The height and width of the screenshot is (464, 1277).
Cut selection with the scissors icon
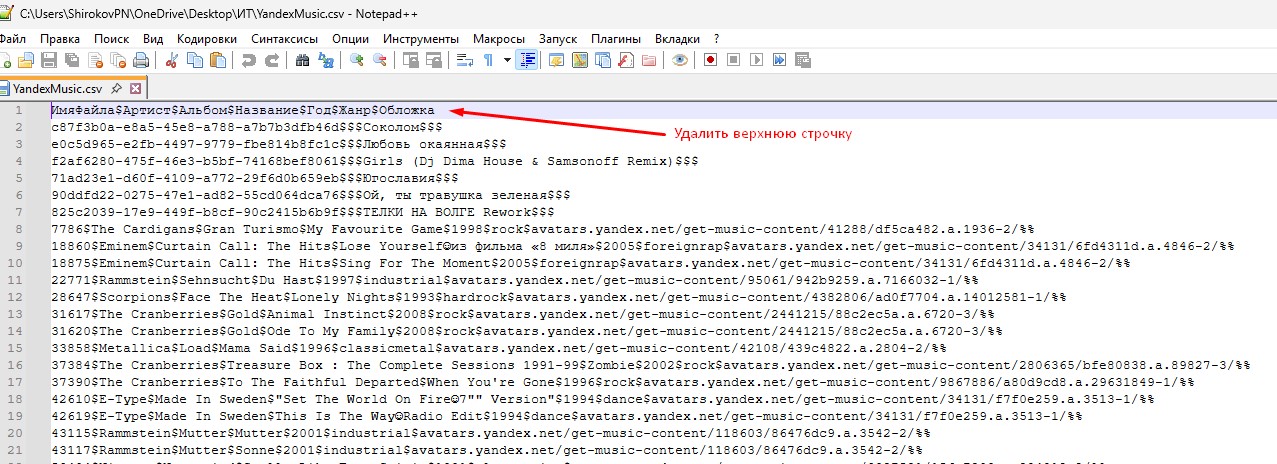[171, 60]
